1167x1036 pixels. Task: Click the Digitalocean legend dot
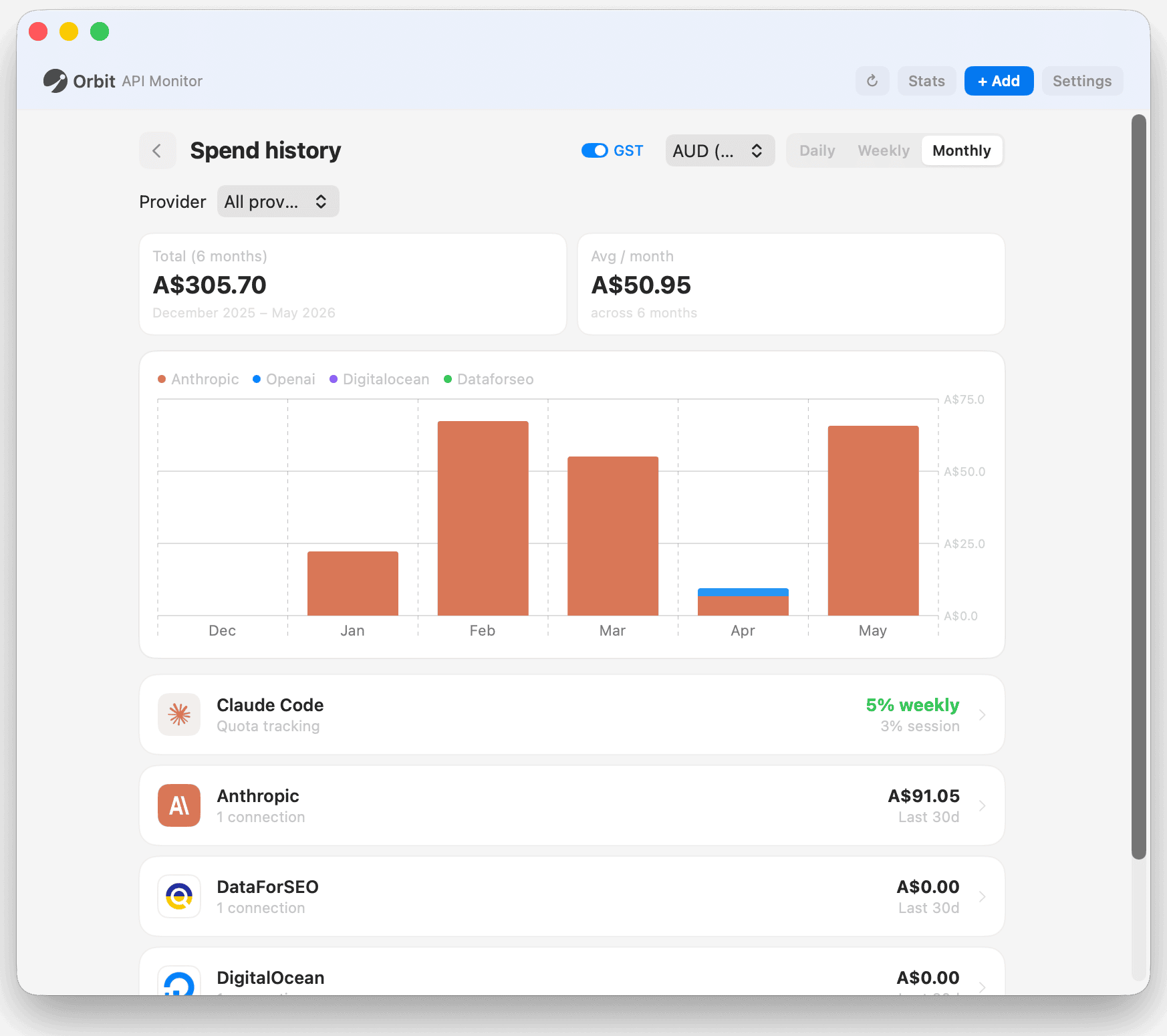(334, 379)
